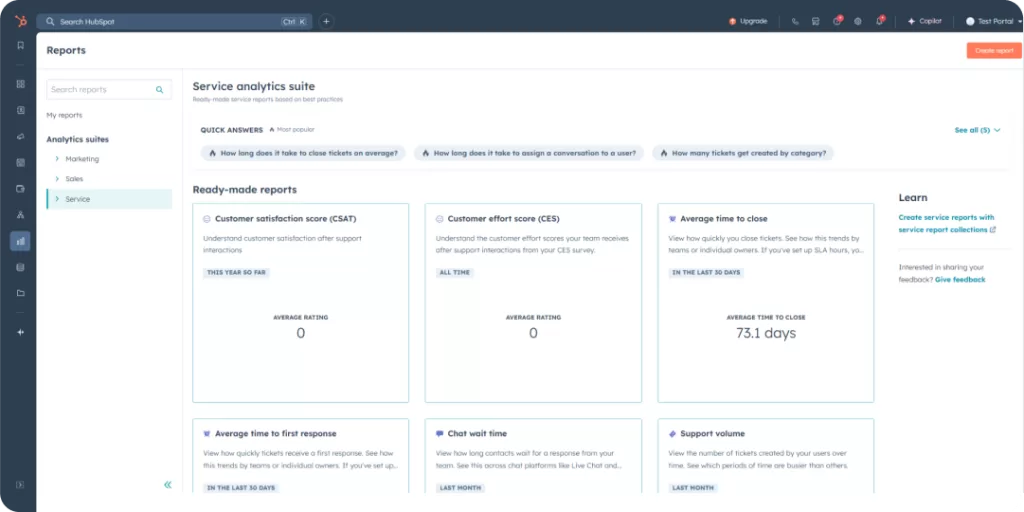Click the magnifier icon in Search reports
1024x512 pixels.
(159, 90)
